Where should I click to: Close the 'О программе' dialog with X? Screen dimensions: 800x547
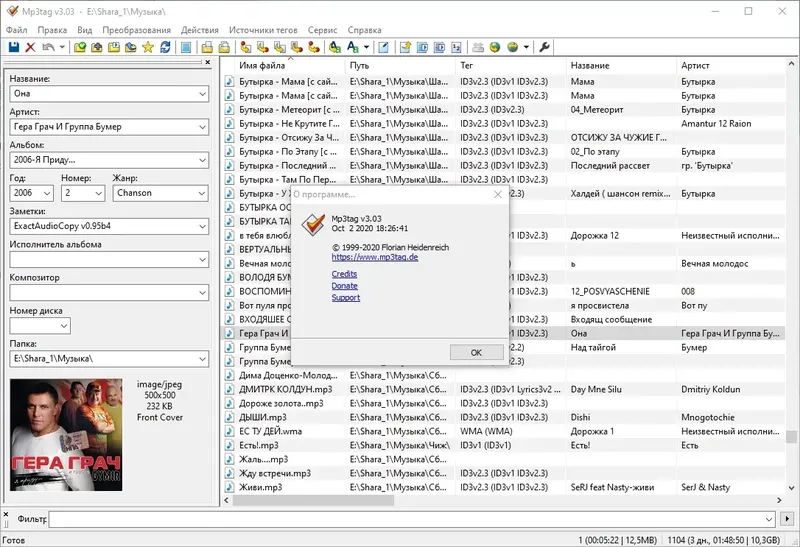498,194
